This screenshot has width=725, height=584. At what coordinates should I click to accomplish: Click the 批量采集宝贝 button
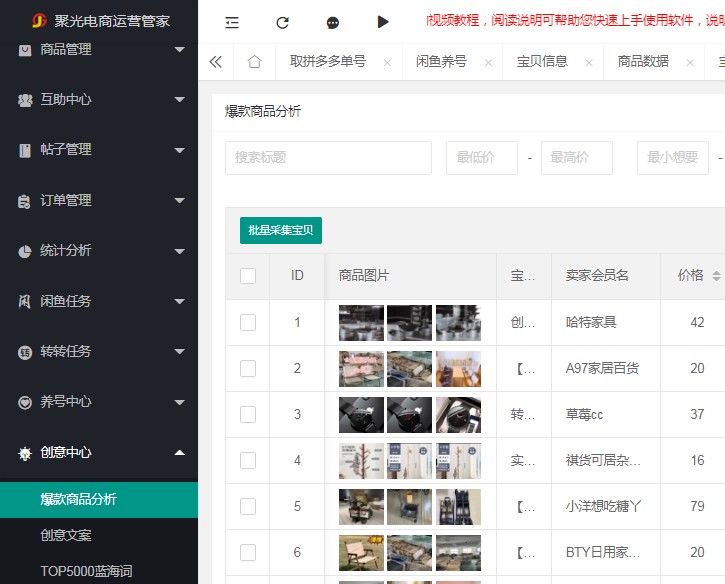[281, 230]
